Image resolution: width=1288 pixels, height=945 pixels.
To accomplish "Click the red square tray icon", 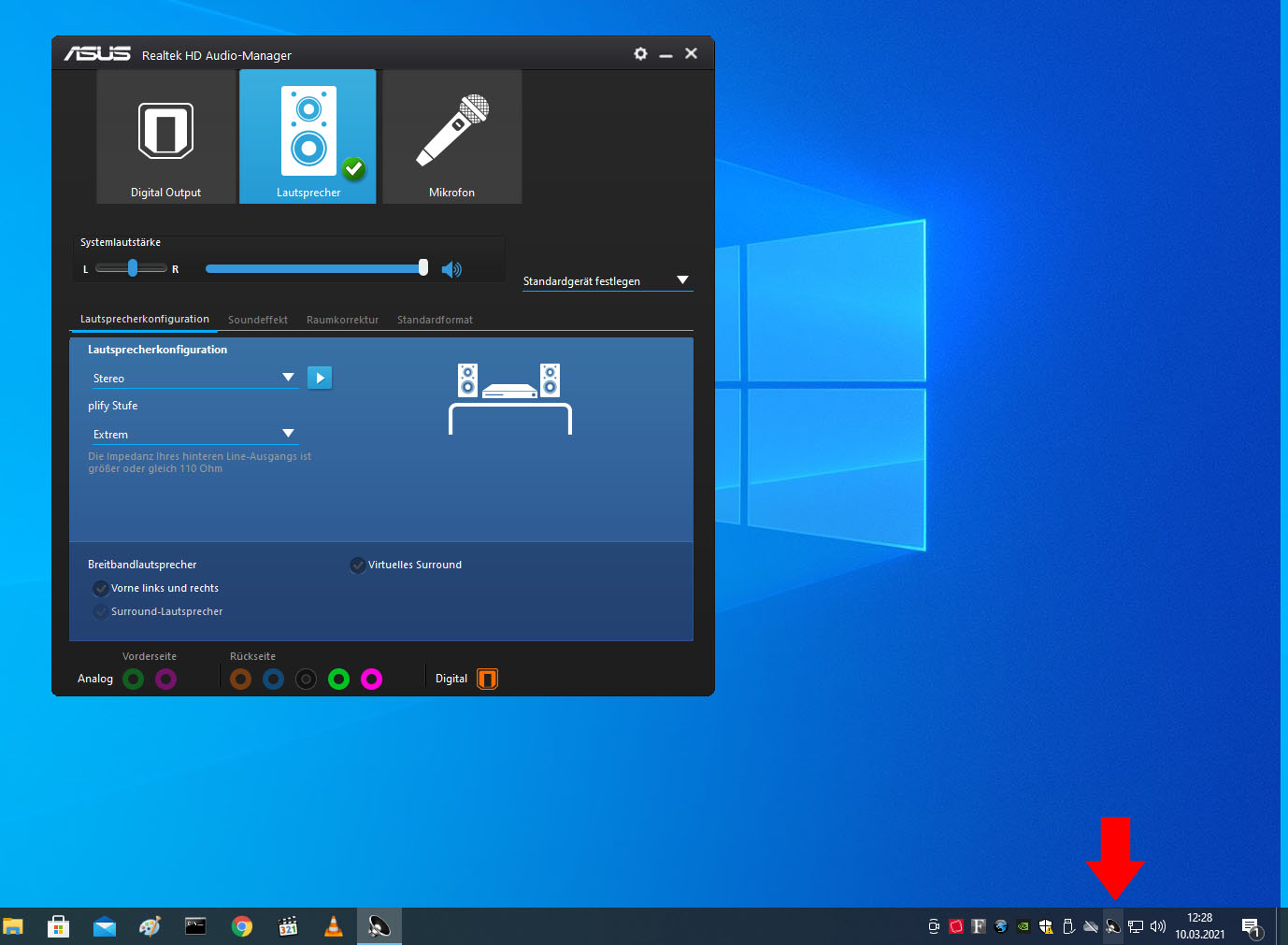I will pos(956,926).
